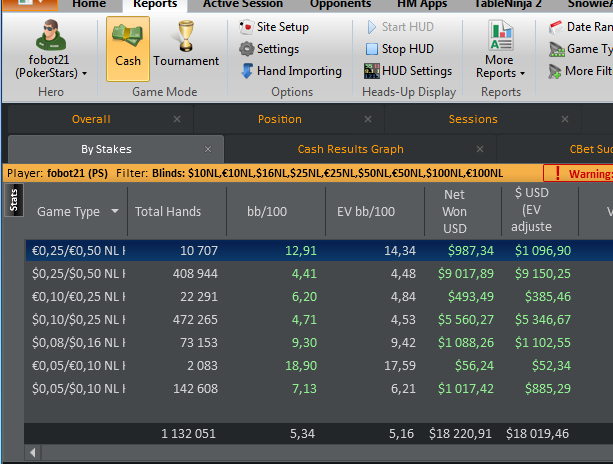This screenshot has width=613, height=464.
Task: Click Stop HUD
Action: 400,49
